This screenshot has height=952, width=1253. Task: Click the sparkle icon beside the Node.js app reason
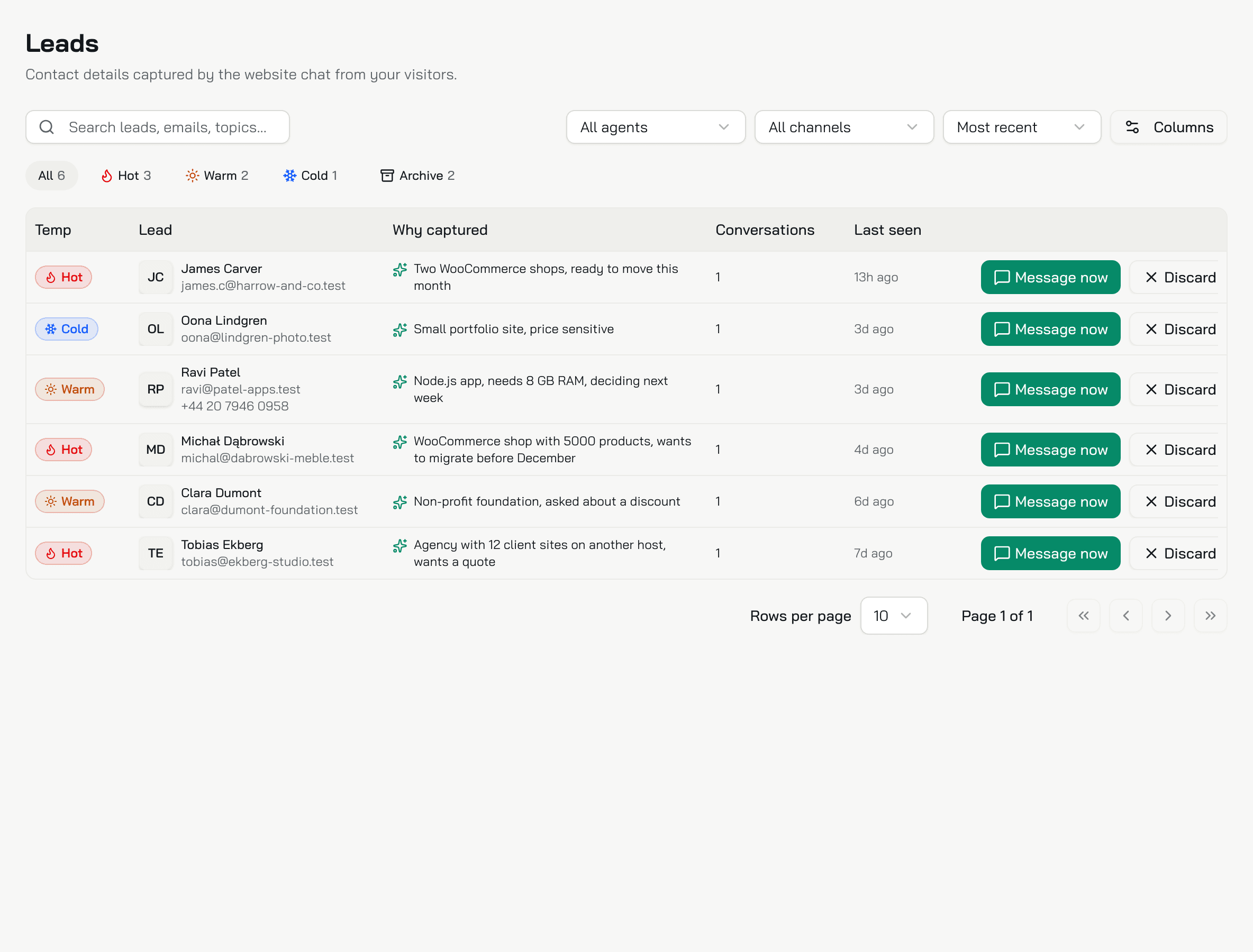tap(399, 382)
